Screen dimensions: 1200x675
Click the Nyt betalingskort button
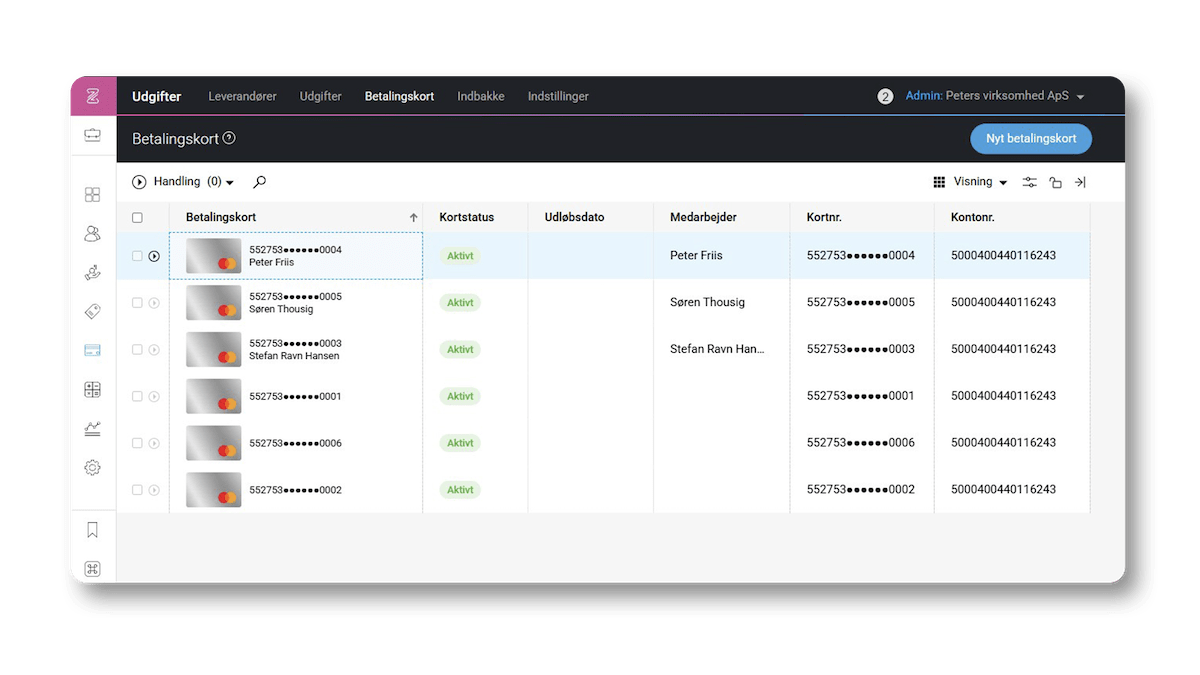[1030, 139]
